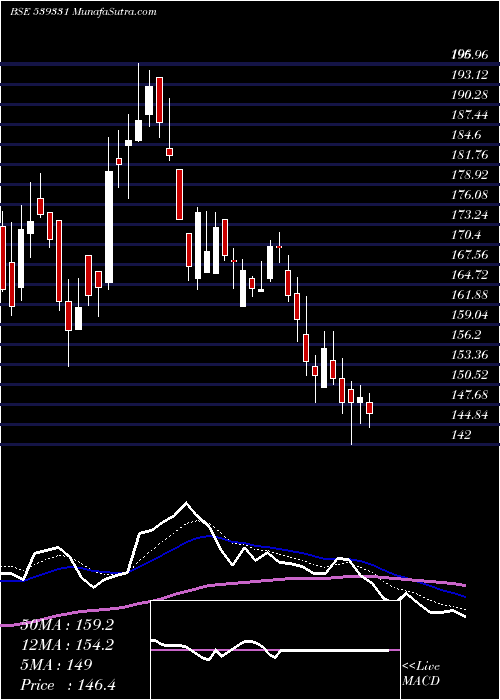Click the 196.96 price axis label
This screenshot has width=500, height=700.
click(x=469, y=55)
